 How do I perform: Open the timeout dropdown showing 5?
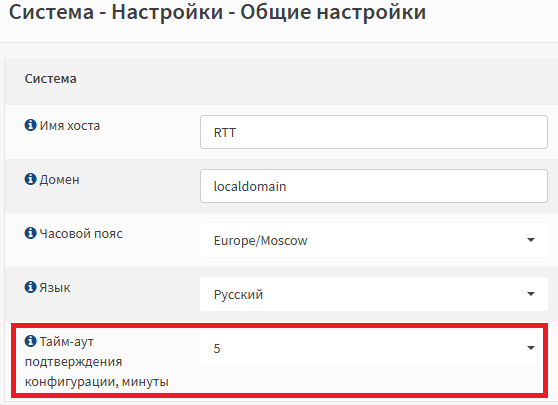point(374,348)
